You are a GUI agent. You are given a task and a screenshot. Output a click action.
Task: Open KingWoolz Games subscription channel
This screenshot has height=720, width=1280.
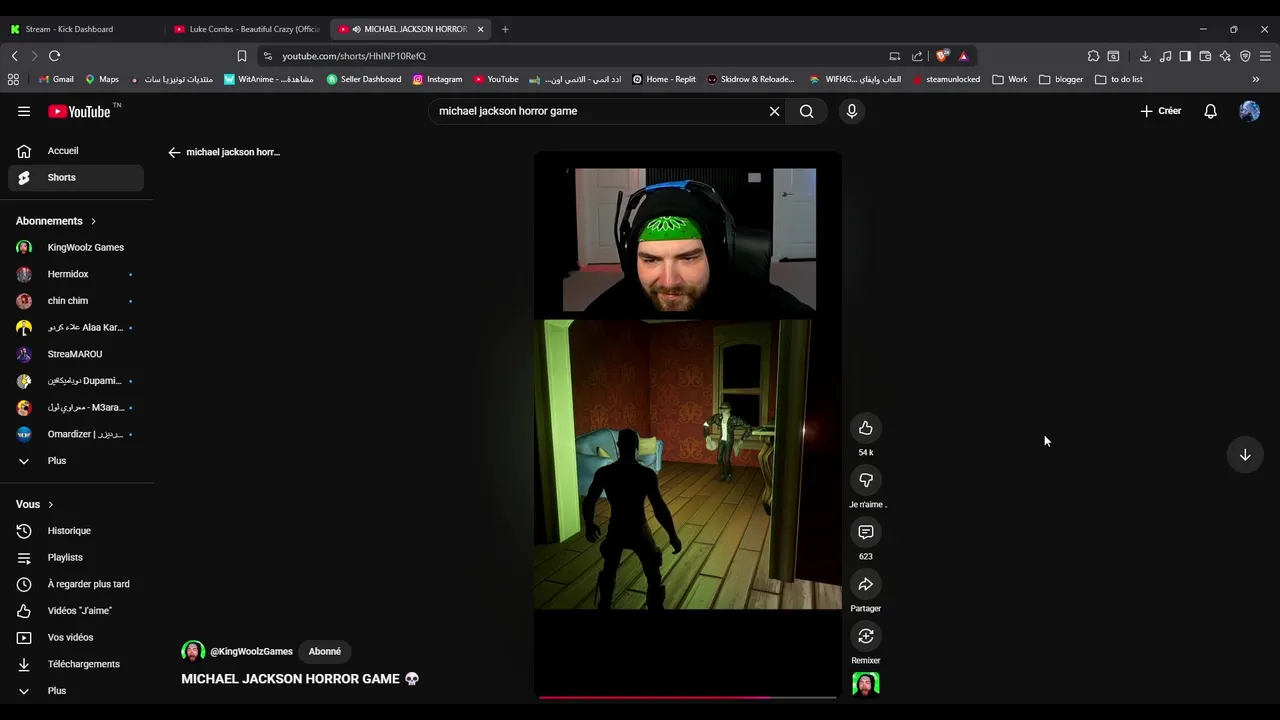[76, 247]
